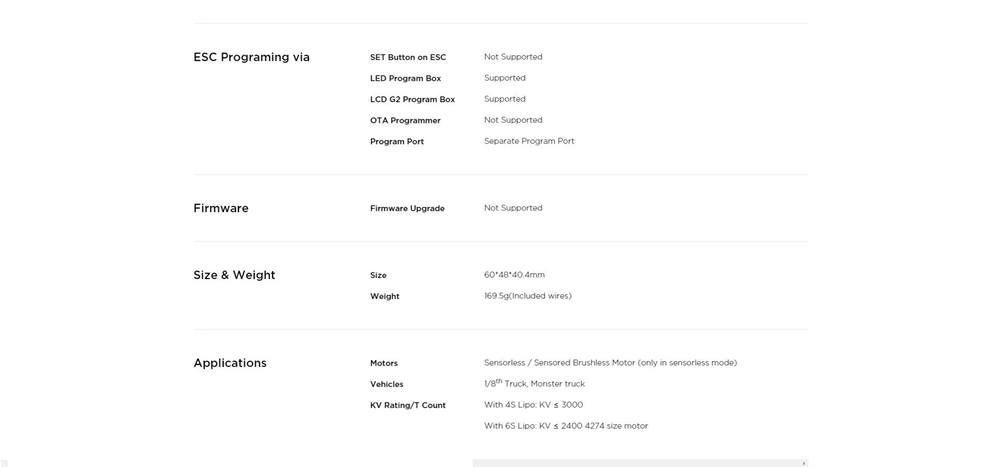Click the horizontal scrollbar right arrow
The image size is (1000, 467).
[x=803, y=463]
